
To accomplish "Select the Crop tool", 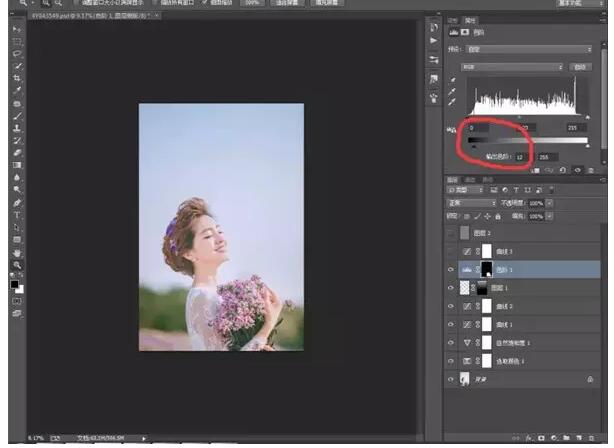I will (17, 78).
